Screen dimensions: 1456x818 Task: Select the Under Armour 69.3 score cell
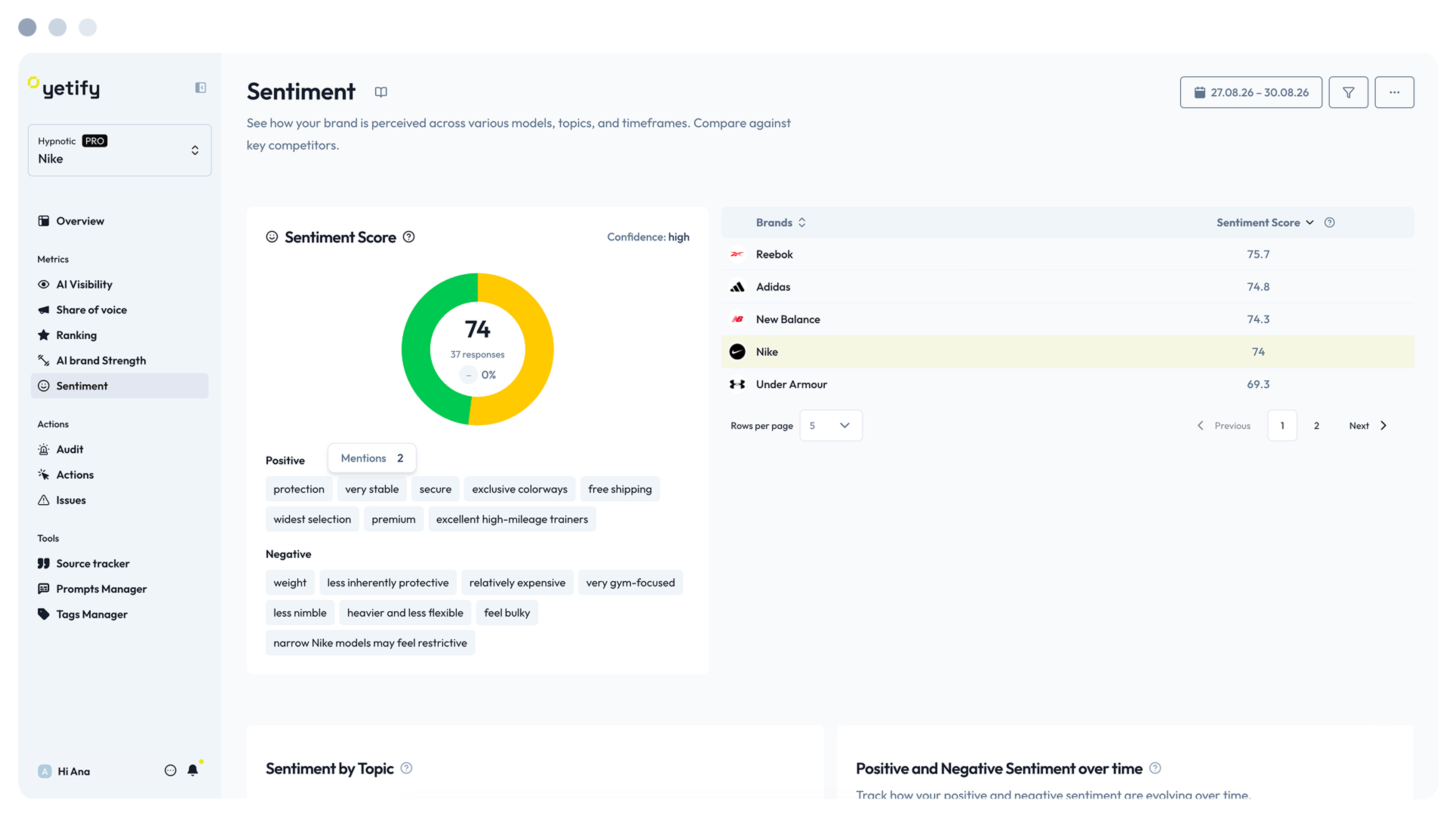[x=1258, y=385]
